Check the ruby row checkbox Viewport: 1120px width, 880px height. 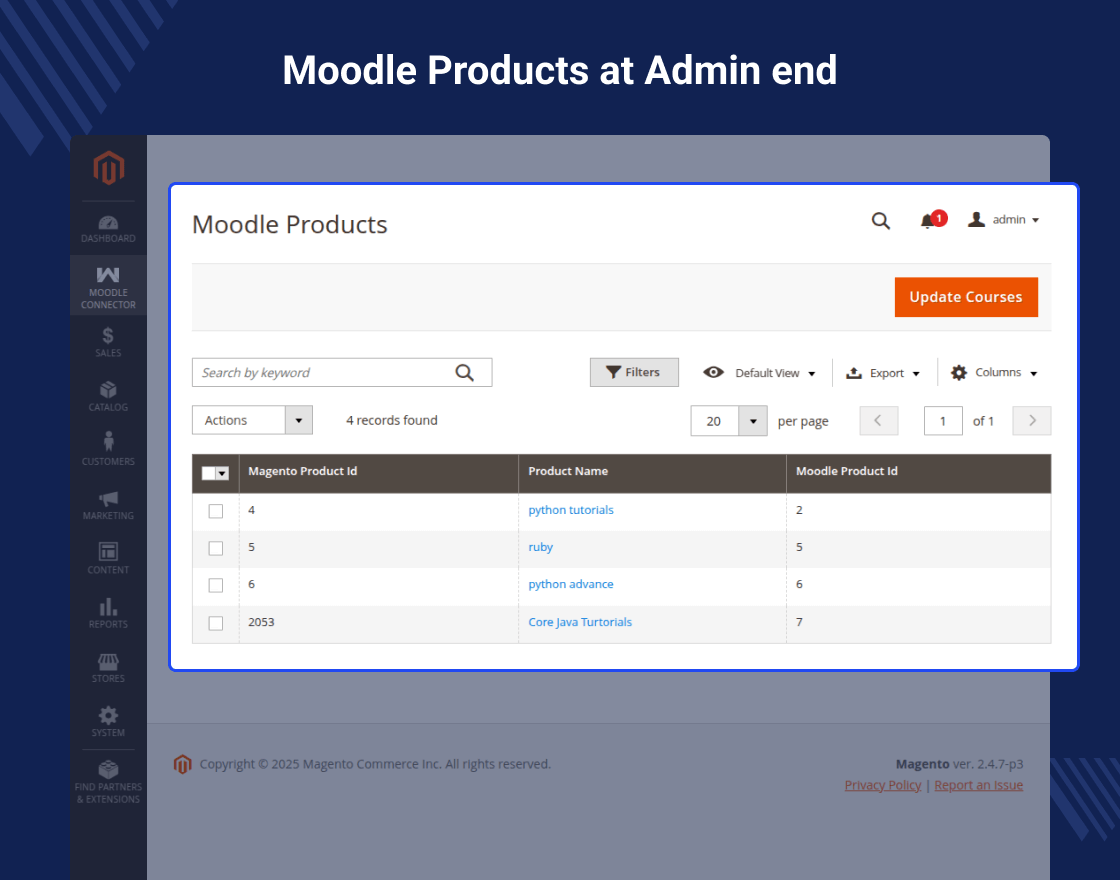216,549
